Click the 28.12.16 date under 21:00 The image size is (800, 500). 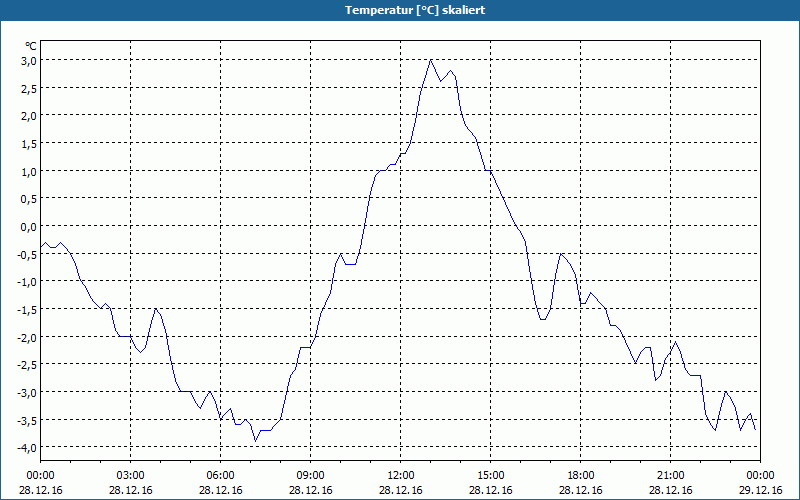[x=670, y=490]
